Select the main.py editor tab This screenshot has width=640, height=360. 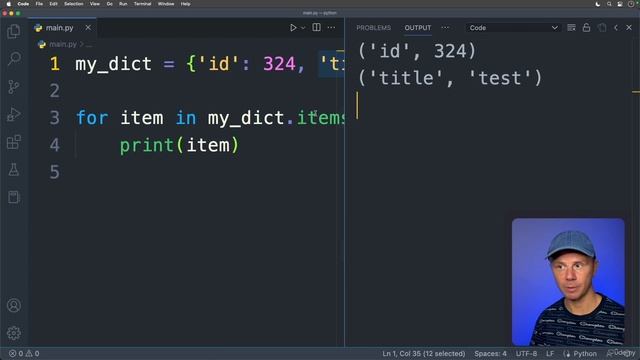pyautogui.click(x=62, y=28)
